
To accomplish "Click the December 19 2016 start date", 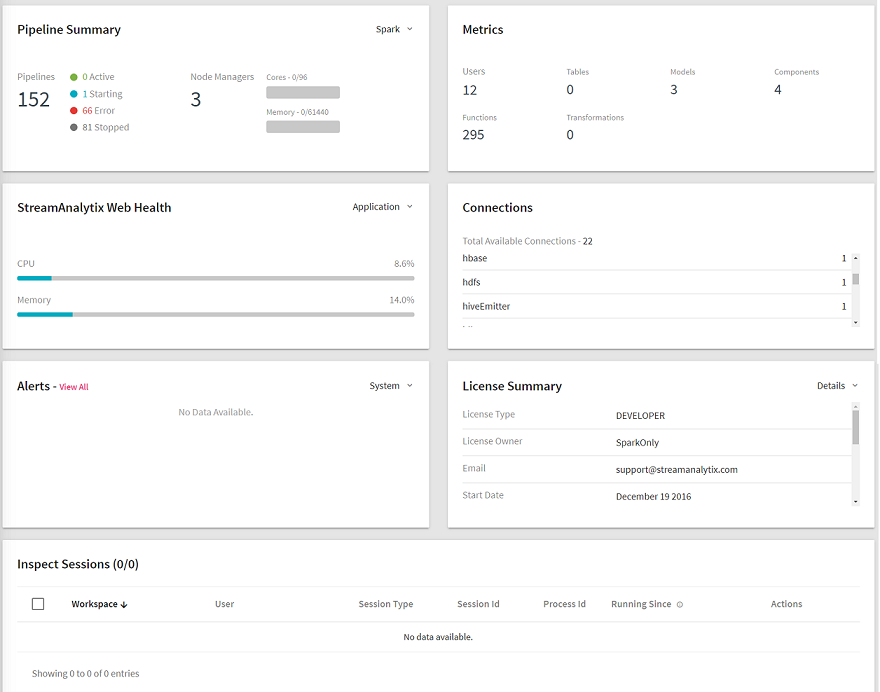I will pos(654,497).
